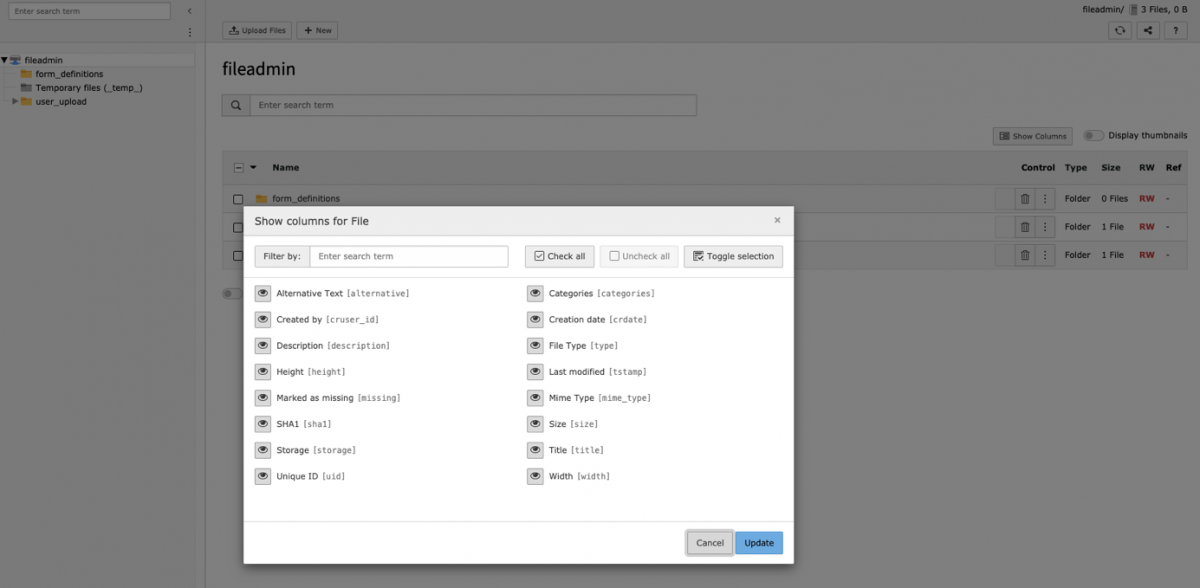1200x588 pixels.
Task: Toggle visibility of Size column
Action: point(536,423)
